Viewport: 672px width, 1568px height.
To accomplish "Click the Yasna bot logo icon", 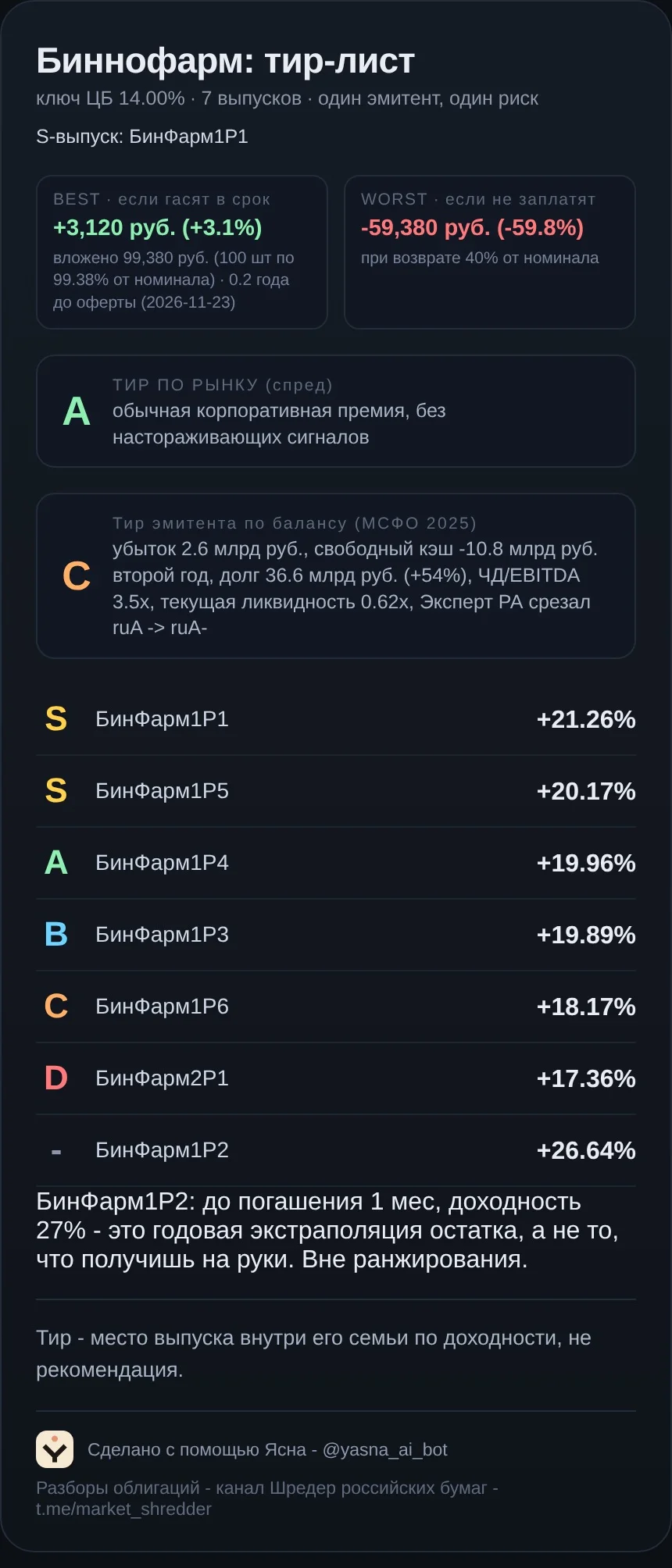I will pyautogui.click(x=55, y=1449).
